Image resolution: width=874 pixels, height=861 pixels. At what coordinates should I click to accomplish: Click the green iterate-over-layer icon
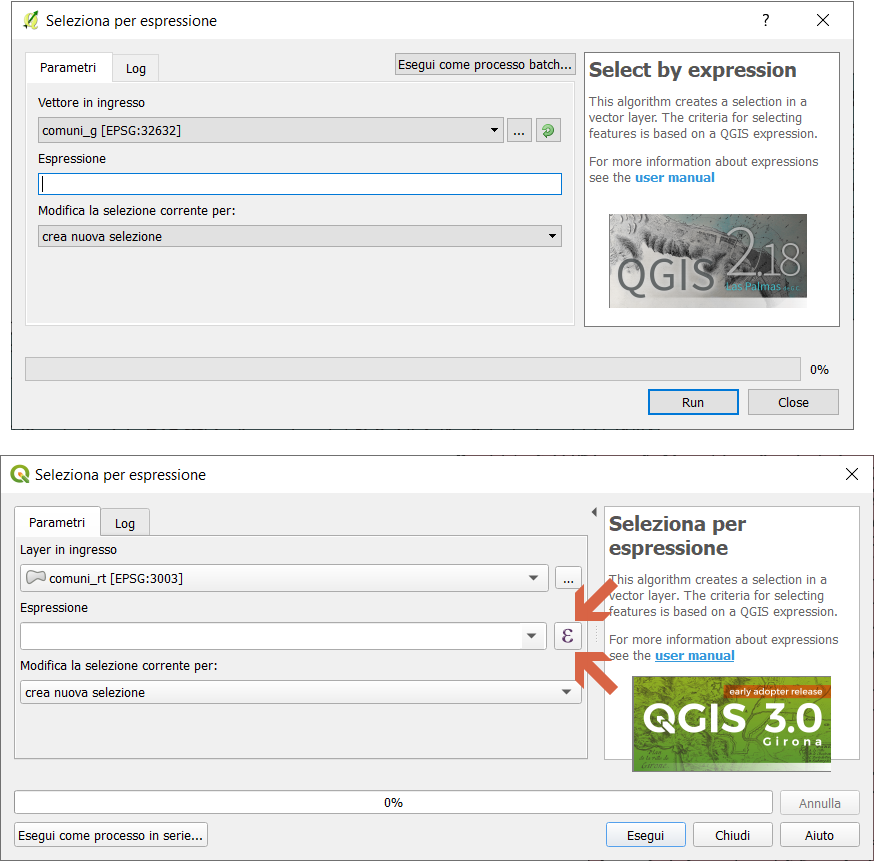[x=548, y=131]
